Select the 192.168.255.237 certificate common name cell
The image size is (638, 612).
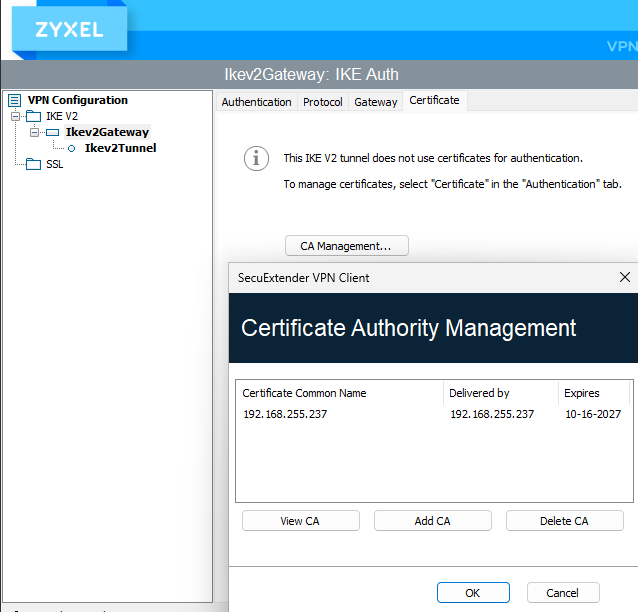285,414
